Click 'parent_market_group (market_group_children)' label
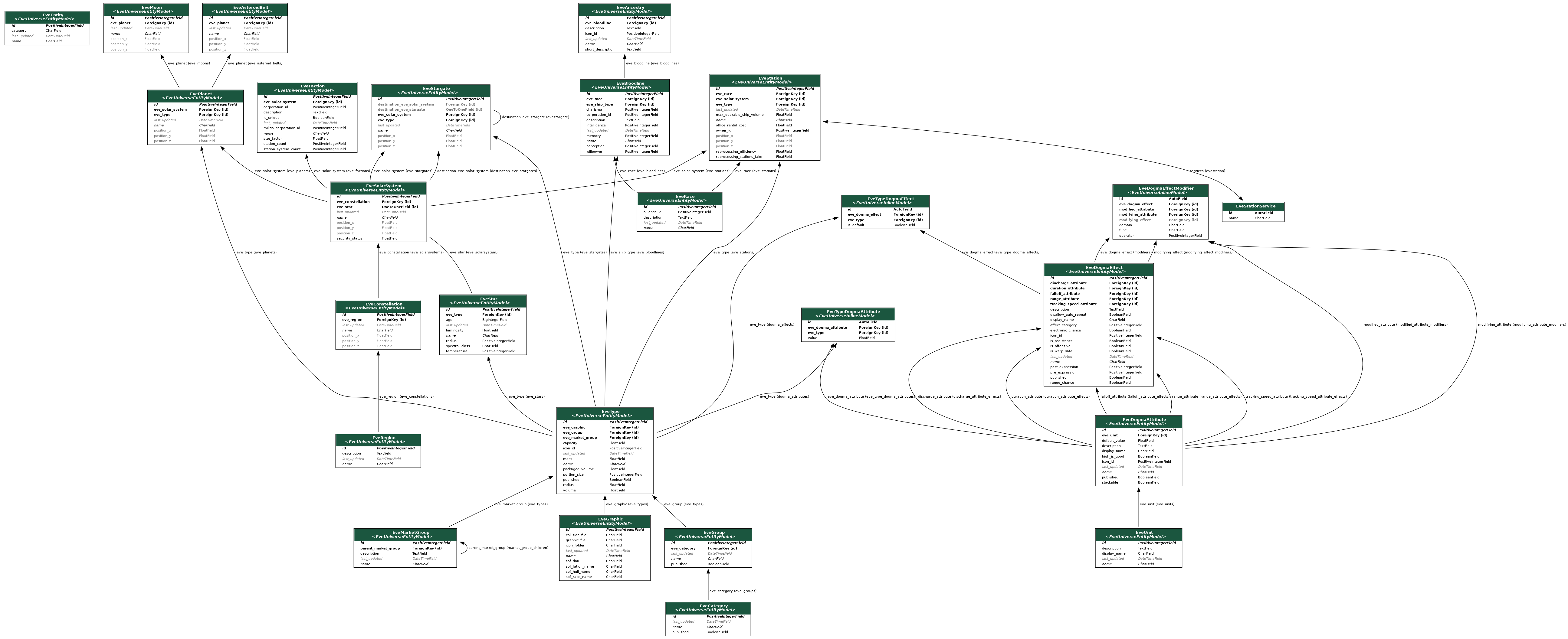The image size is (1568, 639). click(x=508, y=548)
